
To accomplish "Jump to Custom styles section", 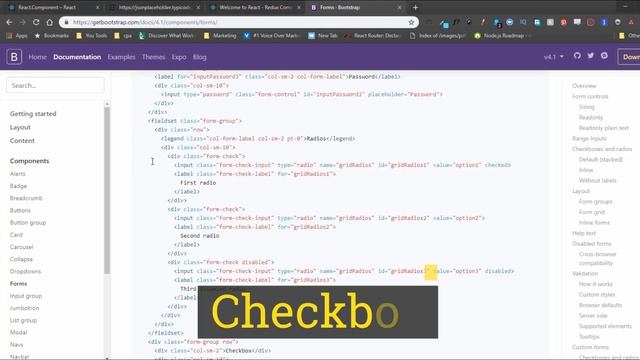I will pyautogui.click(x=597, y=295).
